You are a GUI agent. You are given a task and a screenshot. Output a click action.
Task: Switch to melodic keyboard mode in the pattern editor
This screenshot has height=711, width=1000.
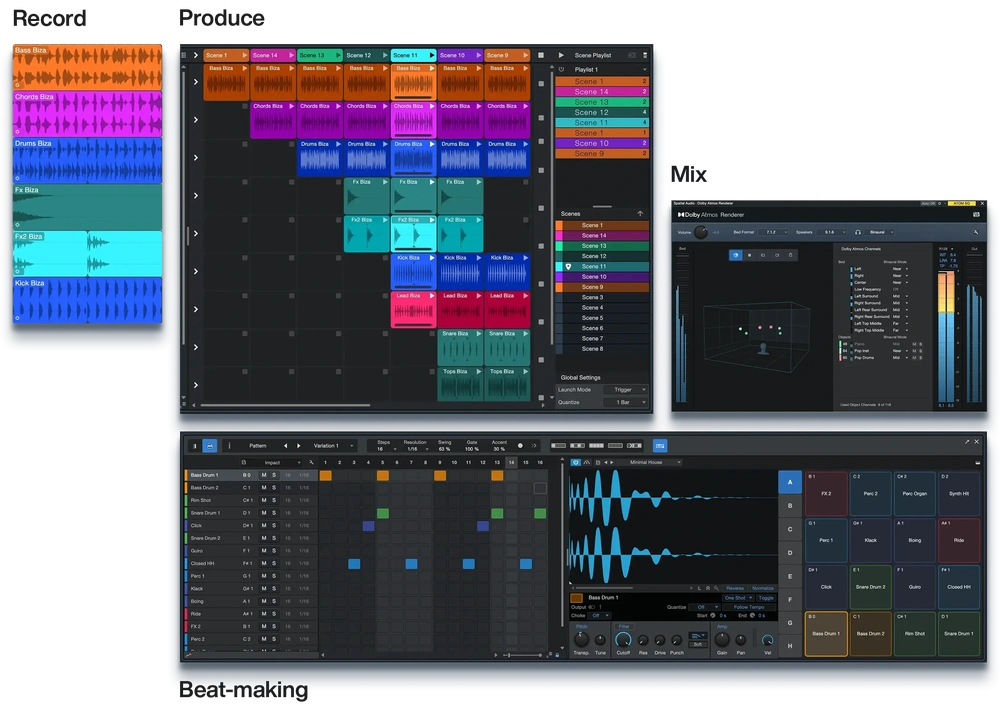point(193,445)
